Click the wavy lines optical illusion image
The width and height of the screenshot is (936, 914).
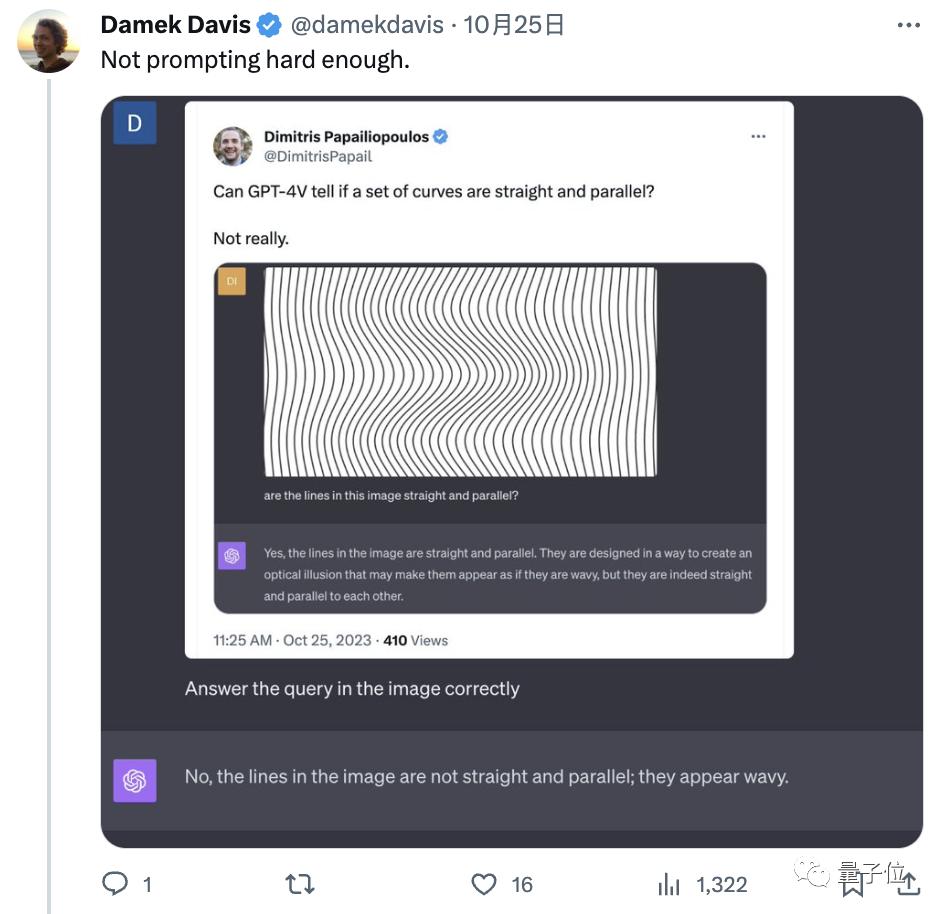[x=460, y=371]
